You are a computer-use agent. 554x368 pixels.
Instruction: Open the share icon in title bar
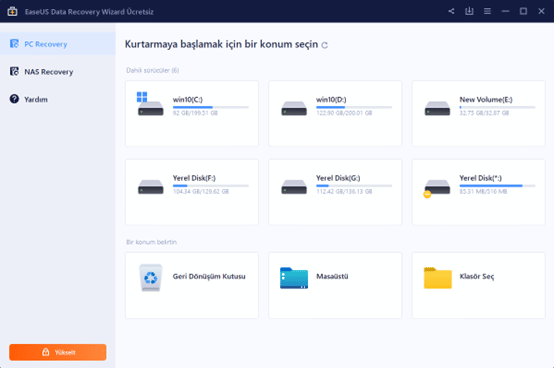tap(451, 11)
